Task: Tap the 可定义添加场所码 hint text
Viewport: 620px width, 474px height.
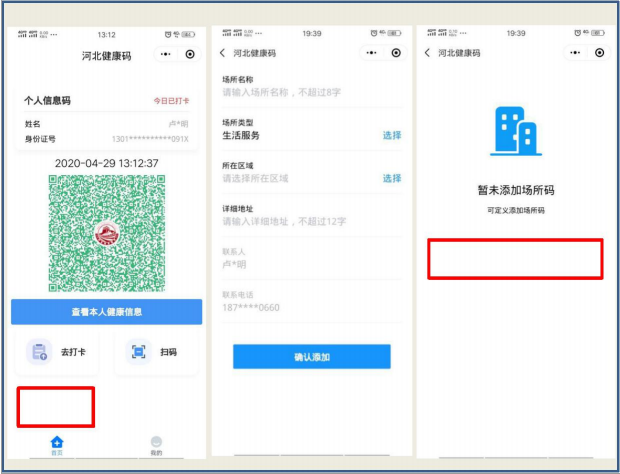Action: click(516, 210)
